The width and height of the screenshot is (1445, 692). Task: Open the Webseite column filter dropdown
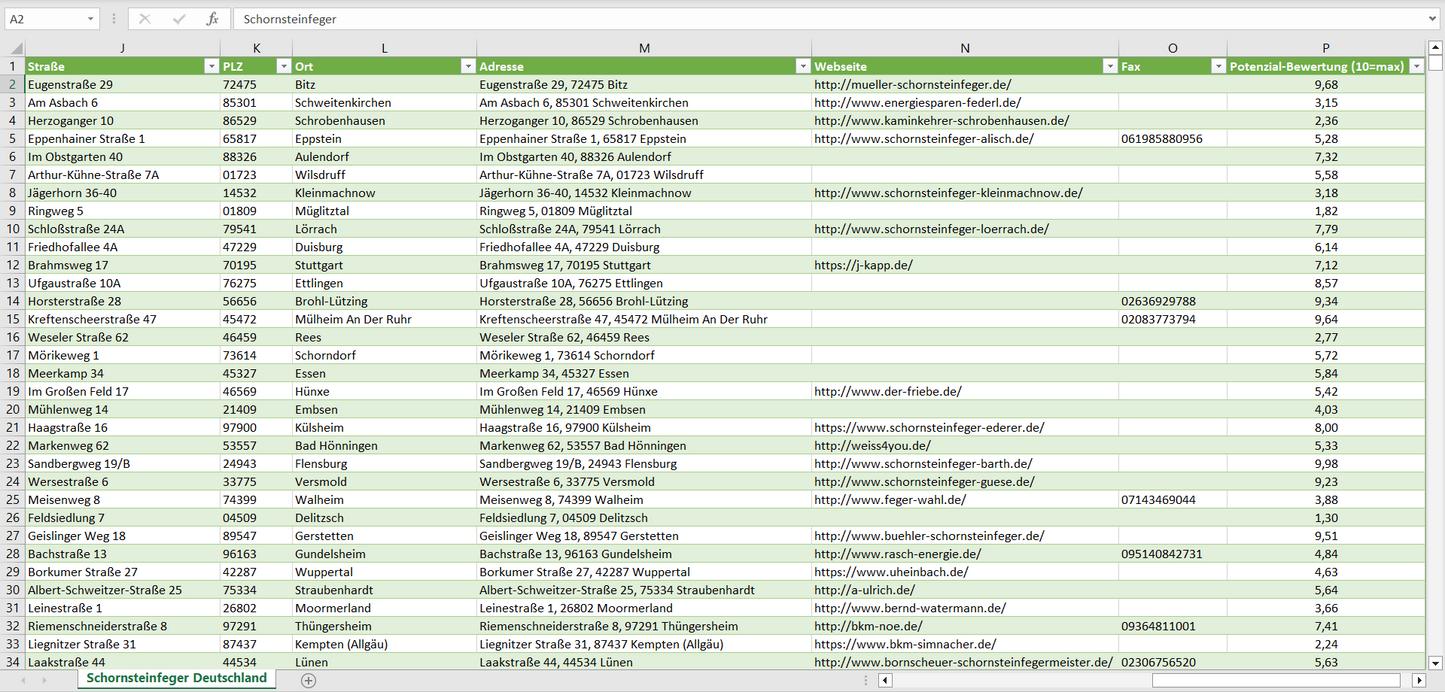(1109, 66)
